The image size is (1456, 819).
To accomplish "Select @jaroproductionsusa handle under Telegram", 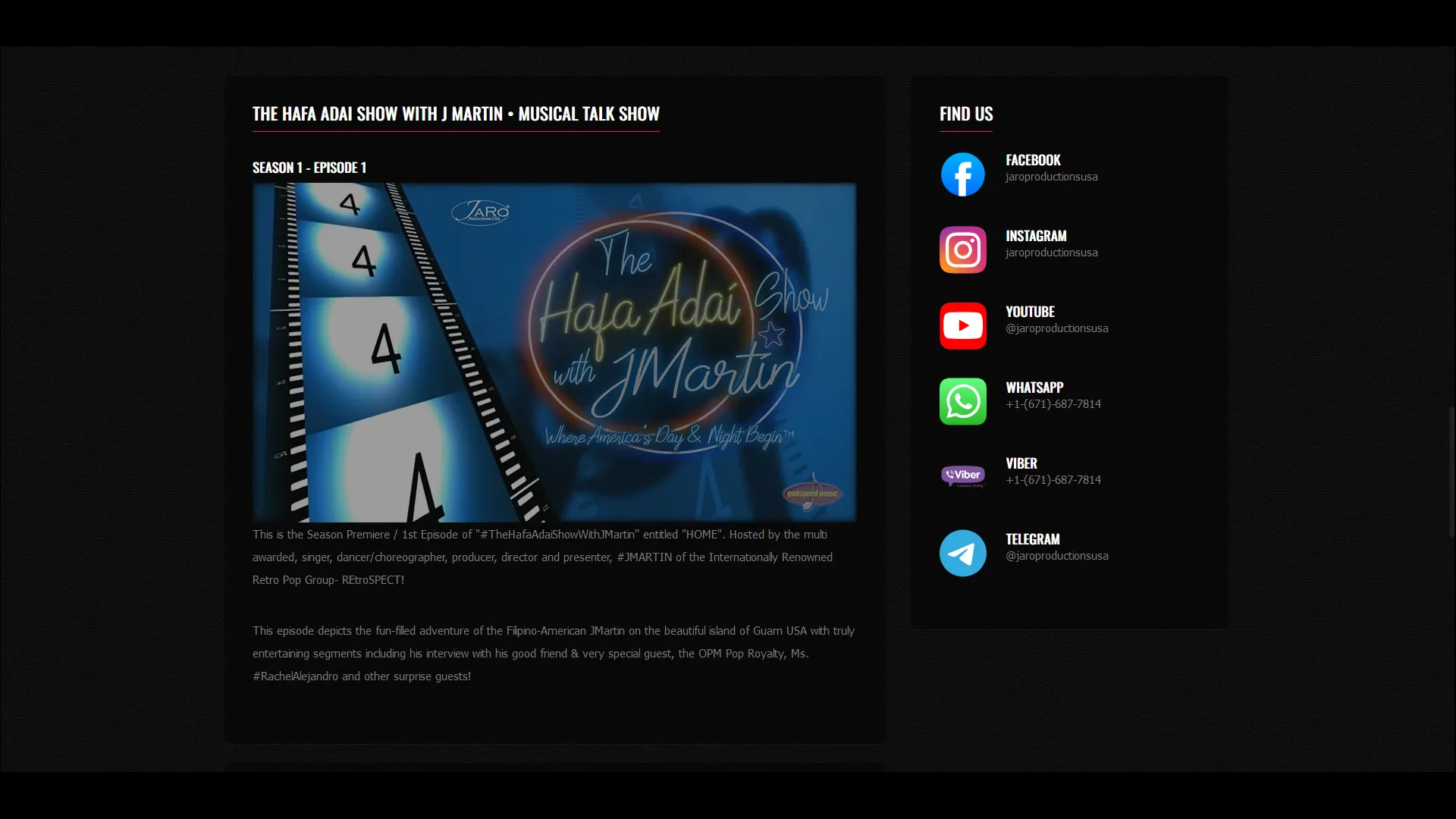I will [x=1057, y=556].
